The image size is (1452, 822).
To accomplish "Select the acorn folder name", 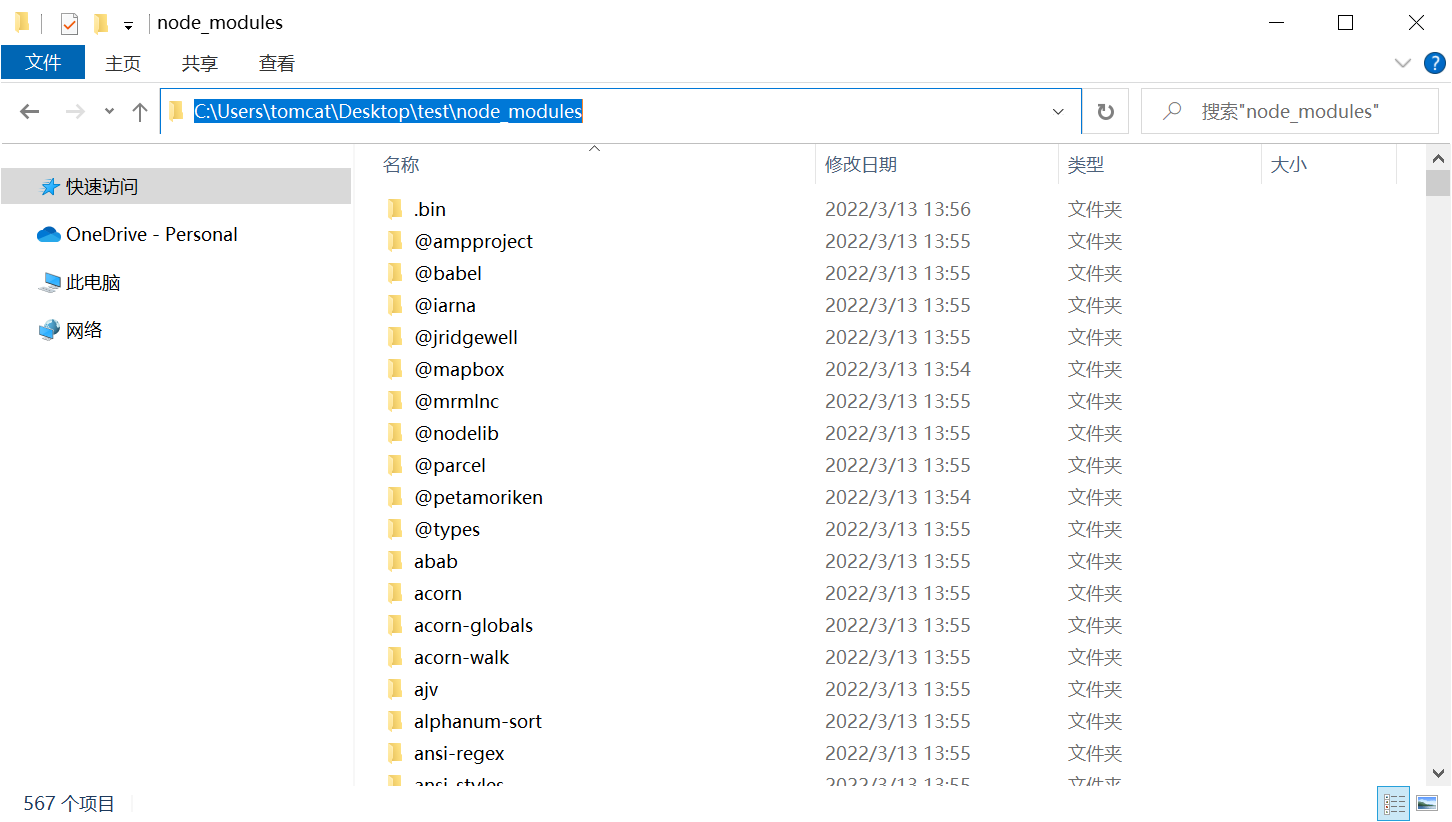I will (x=438, y=593).
